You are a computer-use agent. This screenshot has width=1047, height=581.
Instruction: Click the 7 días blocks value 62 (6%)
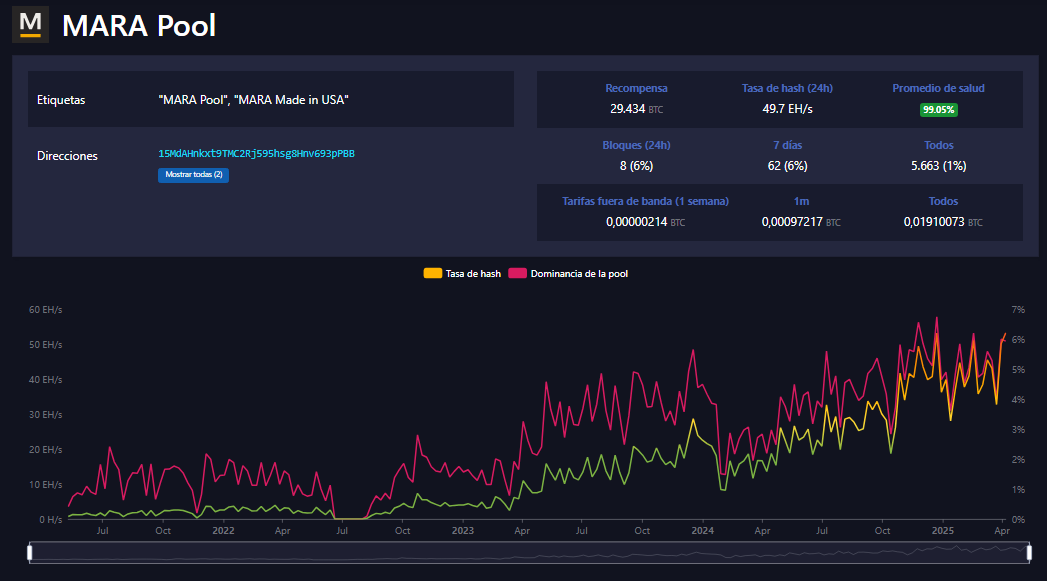pos(787,166)
